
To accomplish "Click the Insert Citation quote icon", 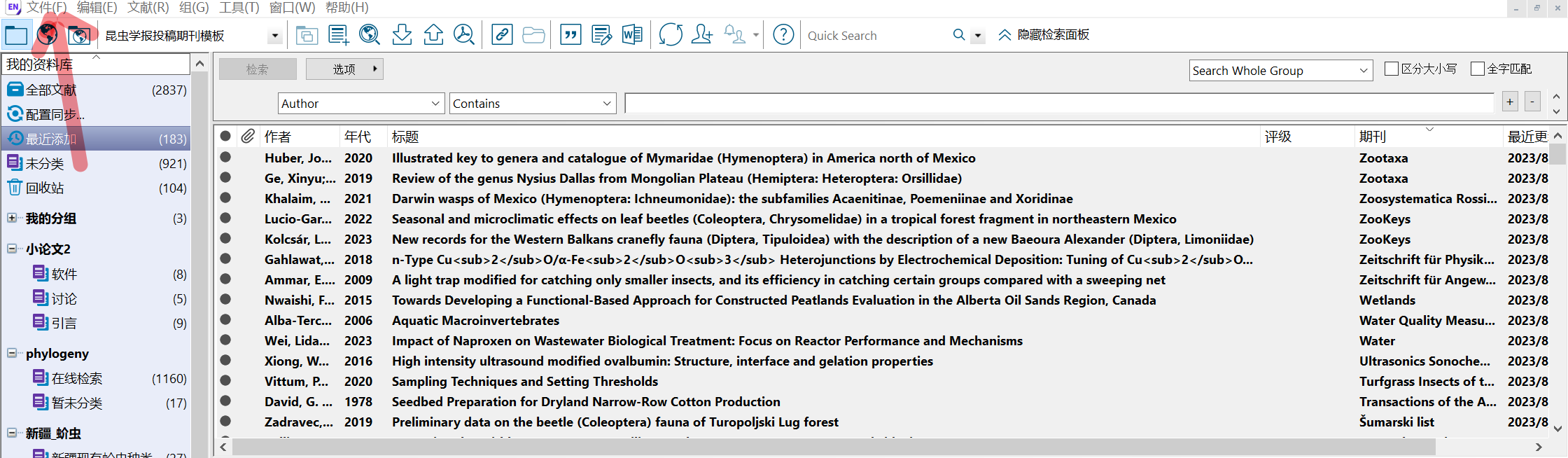I will pos(570,35).
